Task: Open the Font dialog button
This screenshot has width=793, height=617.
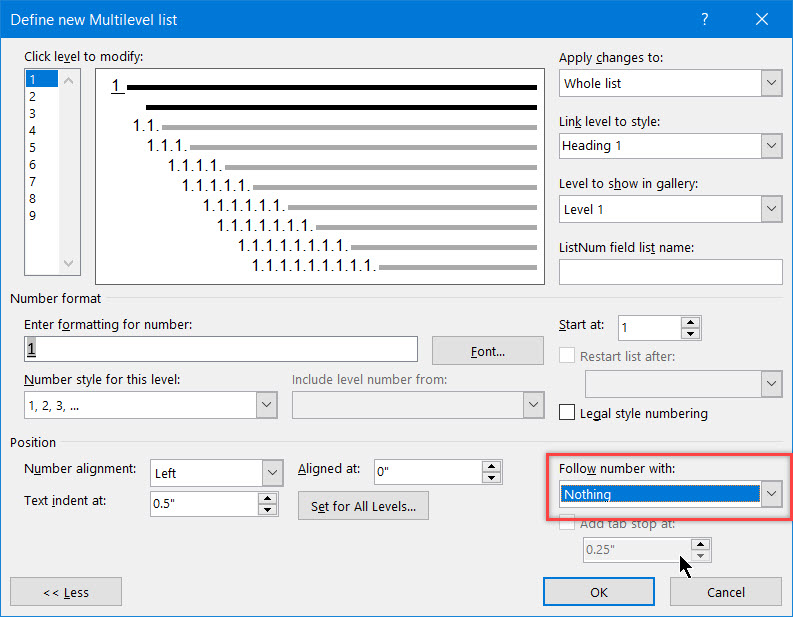Action: pos(488,350)
